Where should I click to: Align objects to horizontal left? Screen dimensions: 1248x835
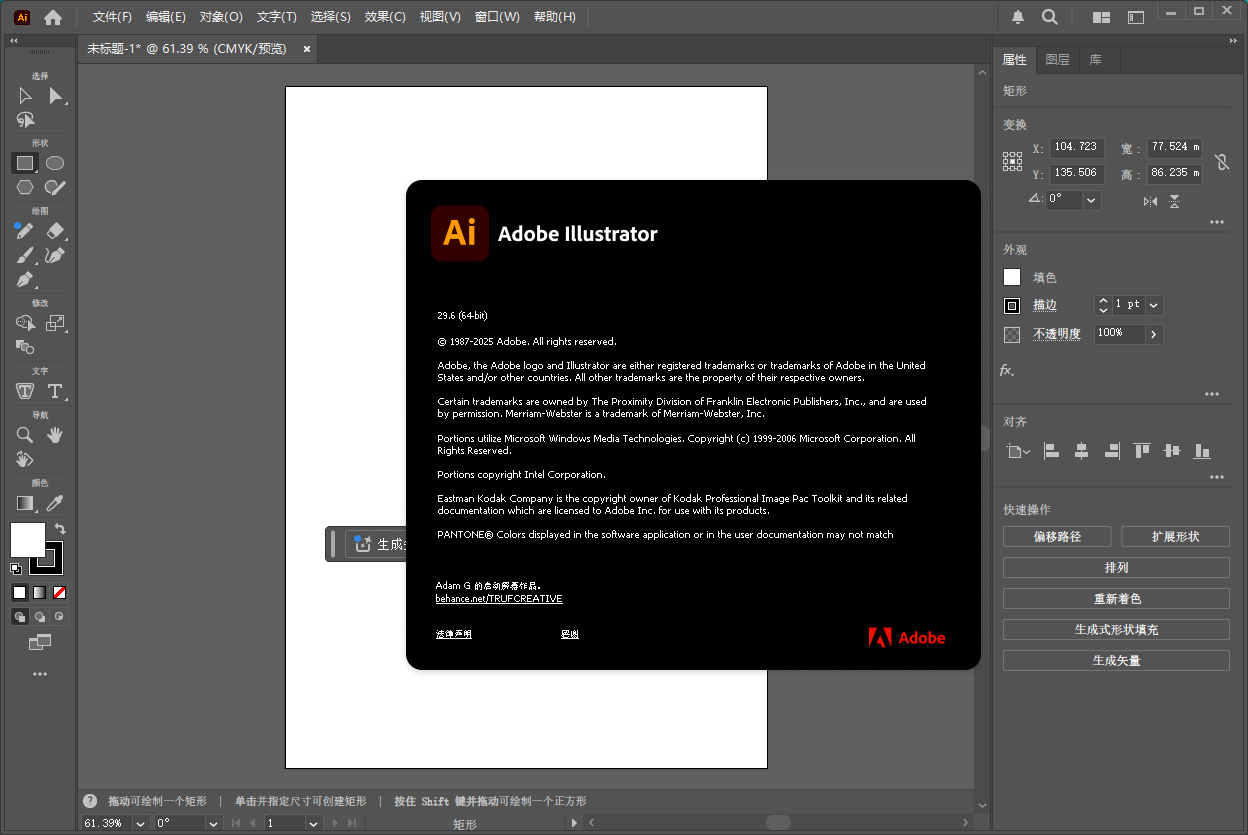[x=1051, y=452]
